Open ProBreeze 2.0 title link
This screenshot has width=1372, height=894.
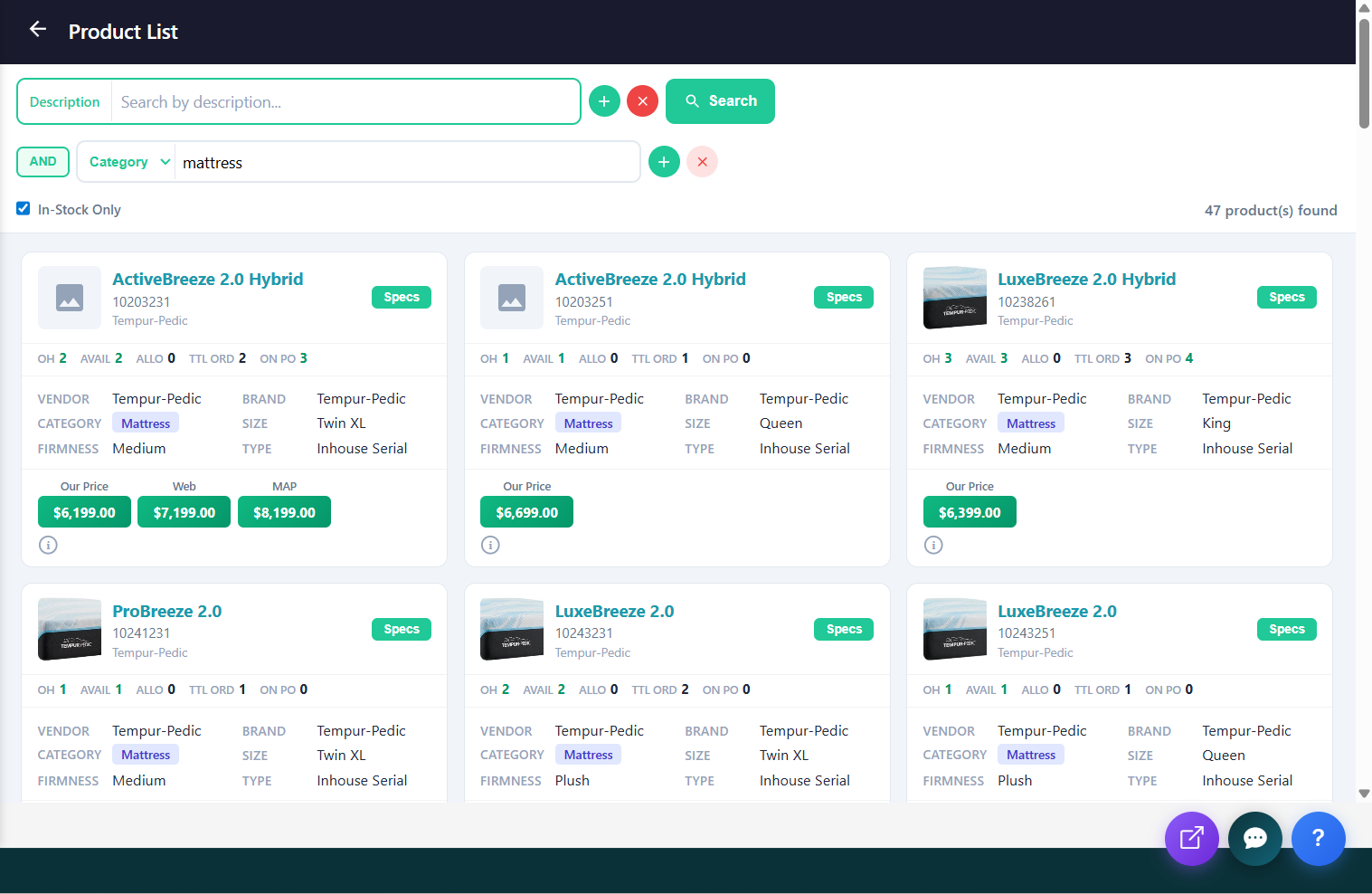[167, 612]
